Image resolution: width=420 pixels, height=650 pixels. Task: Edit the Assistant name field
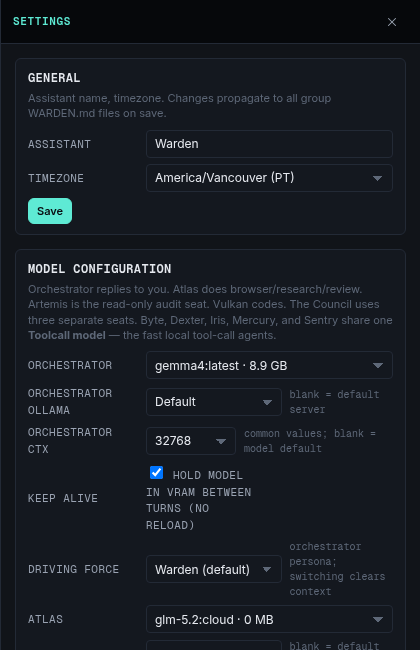coord(269,144)
